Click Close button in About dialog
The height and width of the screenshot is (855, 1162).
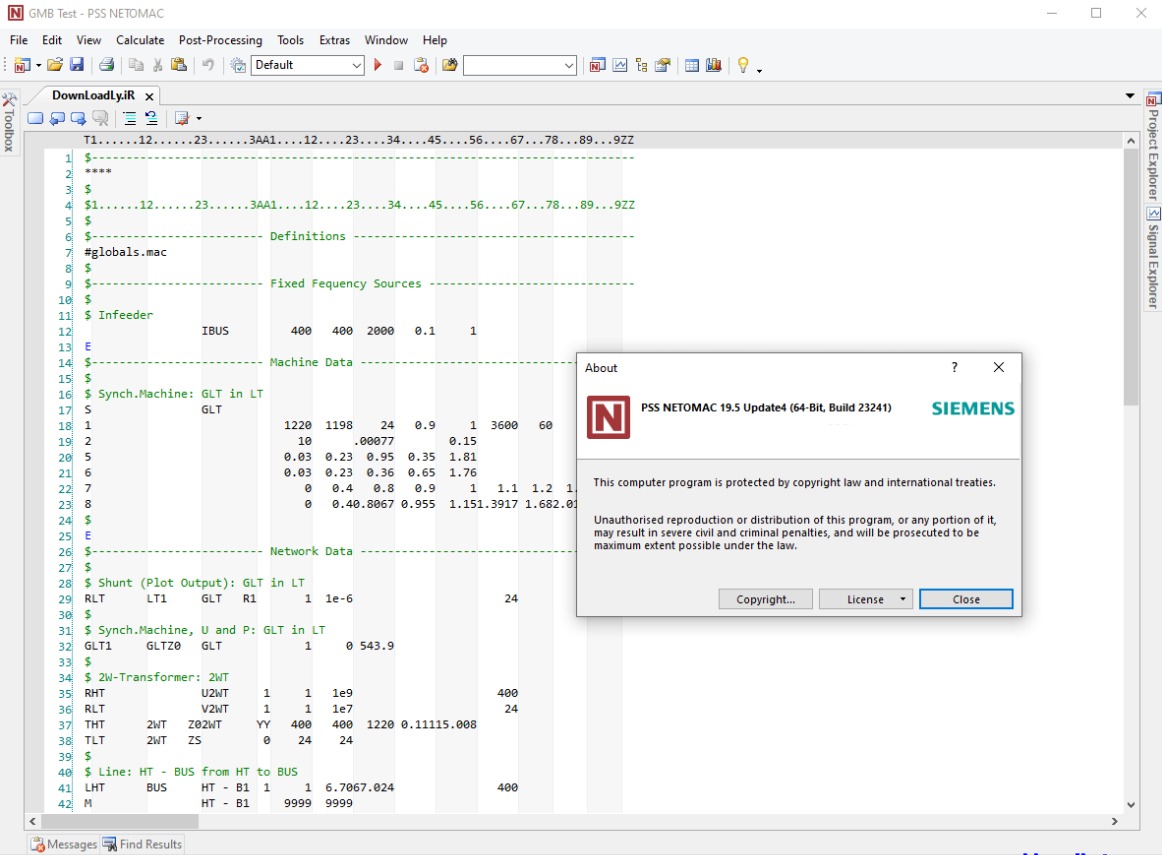[x=966, y=599]
